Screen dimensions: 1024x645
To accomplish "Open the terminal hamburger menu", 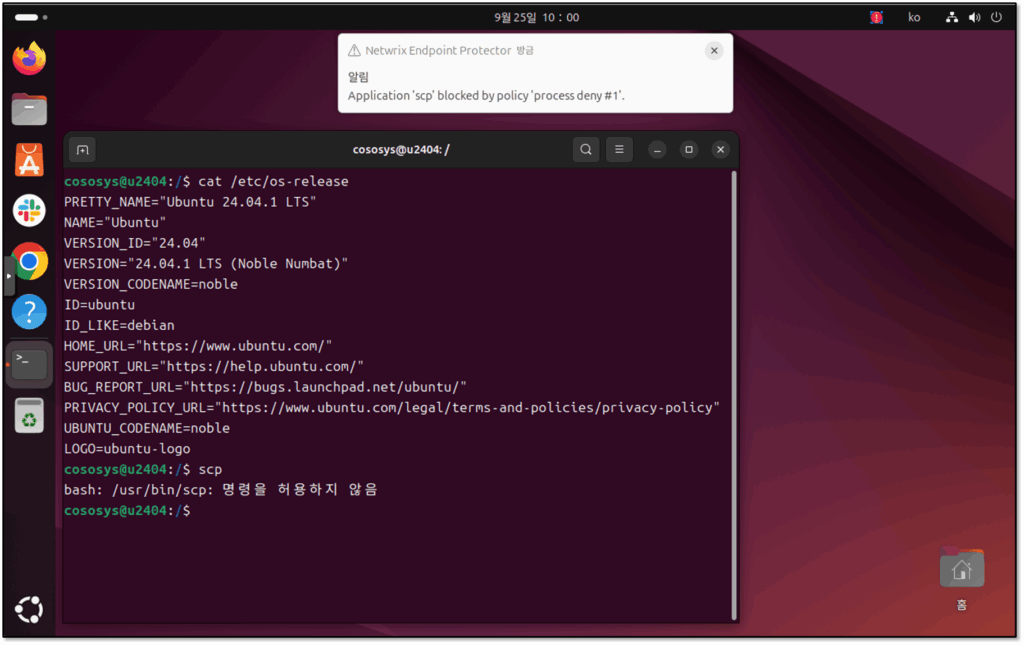I will (x=619, y=149).
